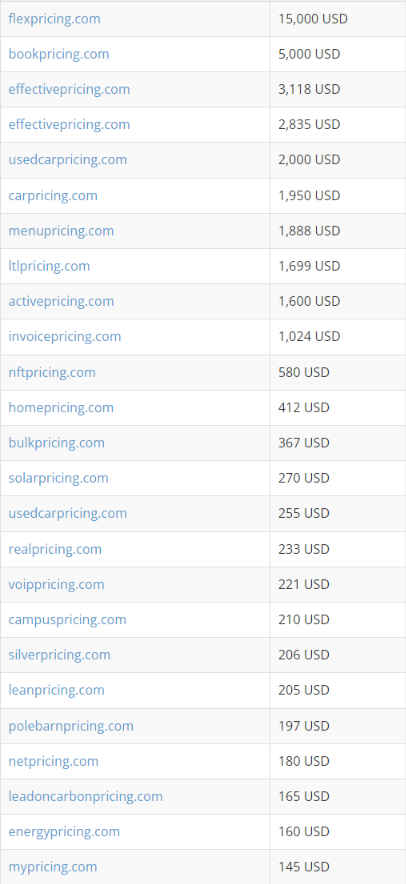
Task: Open the flexpricing.com domain link
Action: point(55,19)
